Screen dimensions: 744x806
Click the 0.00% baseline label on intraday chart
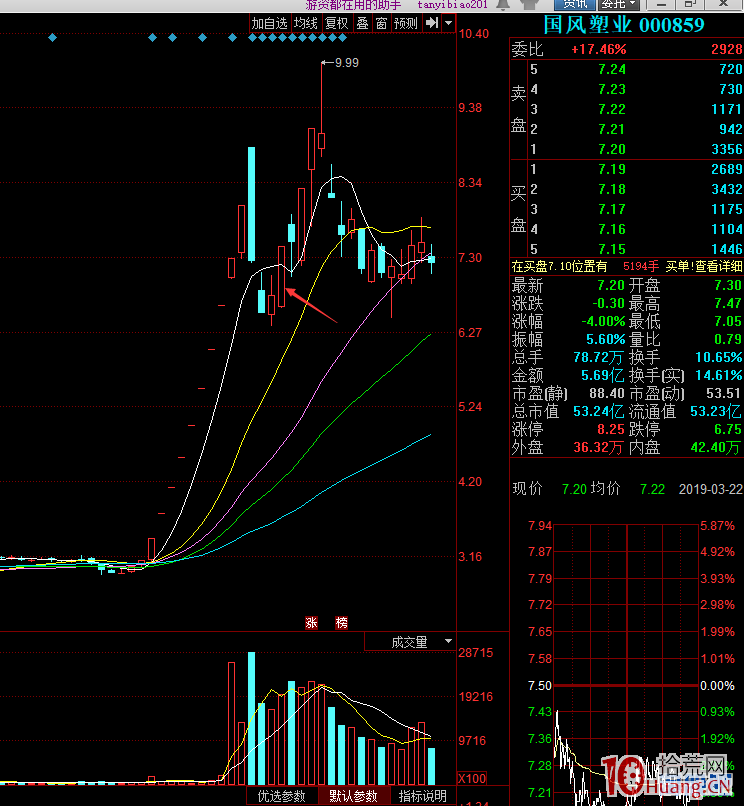(717, 686)
